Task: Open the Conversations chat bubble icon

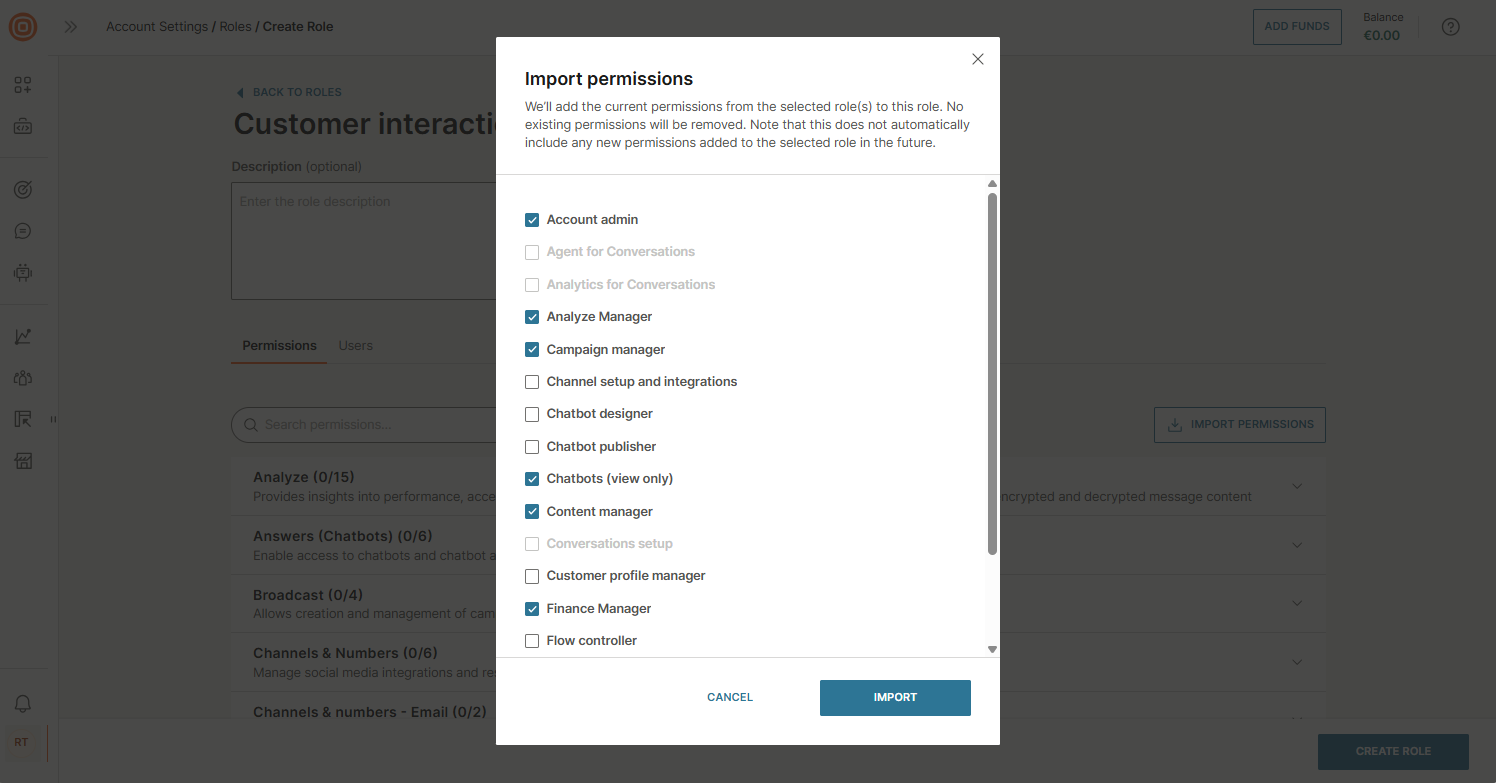Action: coord(22,230)
